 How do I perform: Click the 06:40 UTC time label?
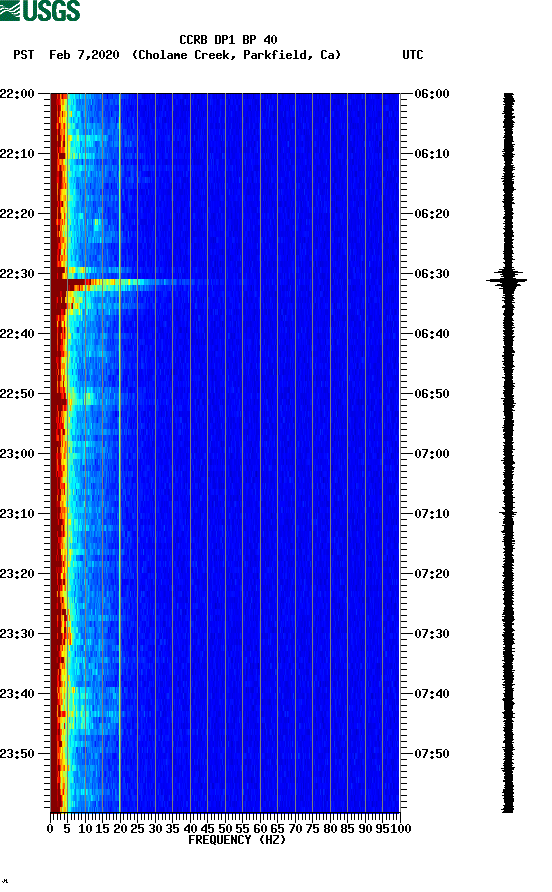coord(432,334)
